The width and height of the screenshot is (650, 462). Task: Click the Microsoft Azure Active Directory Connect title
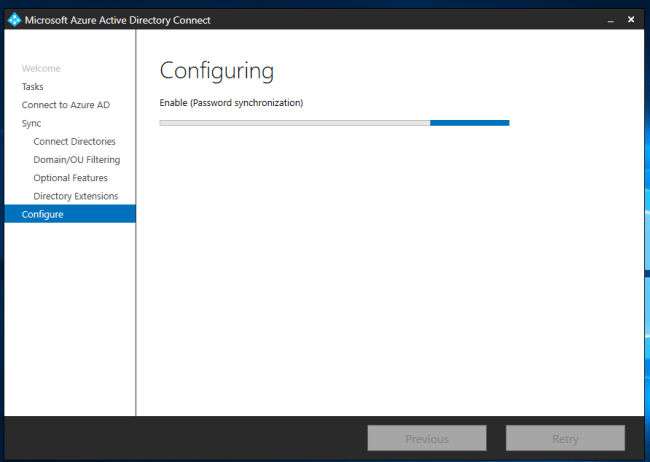[x=118, y=20]
